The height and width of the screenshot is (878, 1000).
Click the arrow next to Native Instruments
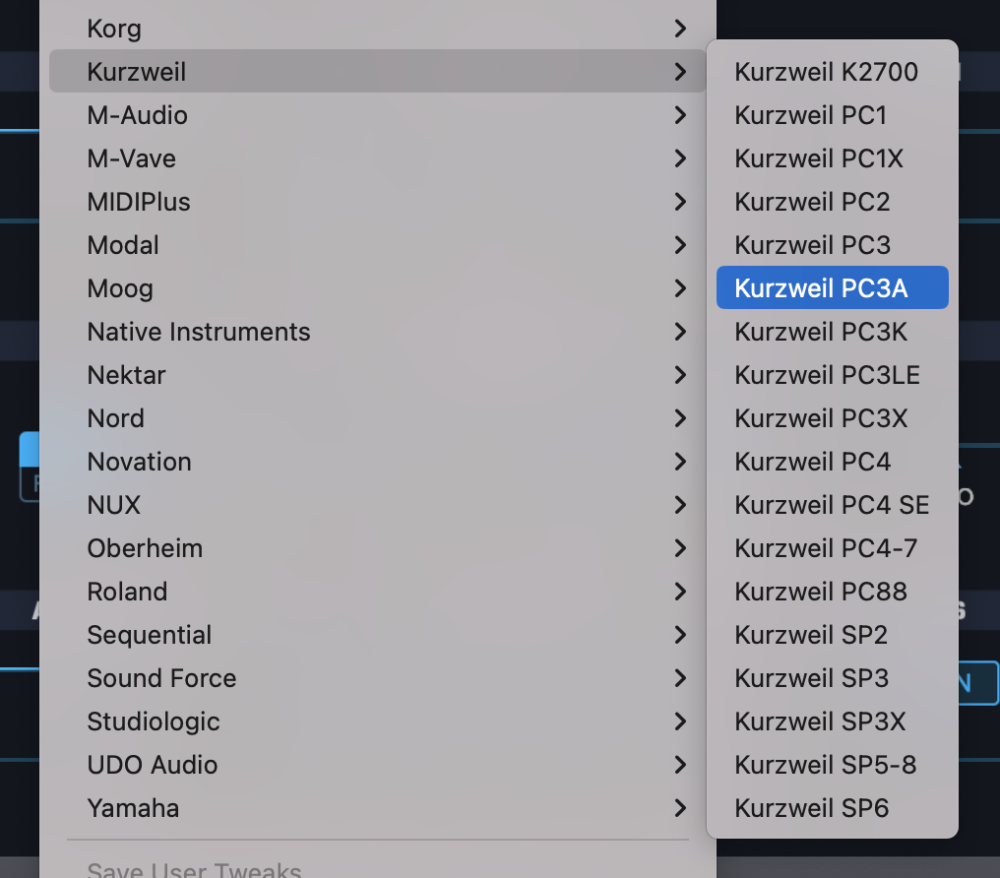click(680, 332)
